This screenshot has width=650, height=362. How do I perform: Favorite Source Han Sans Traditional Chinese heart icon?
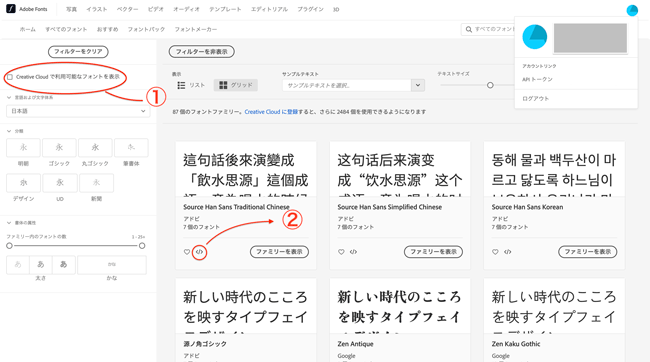(187, 252)
